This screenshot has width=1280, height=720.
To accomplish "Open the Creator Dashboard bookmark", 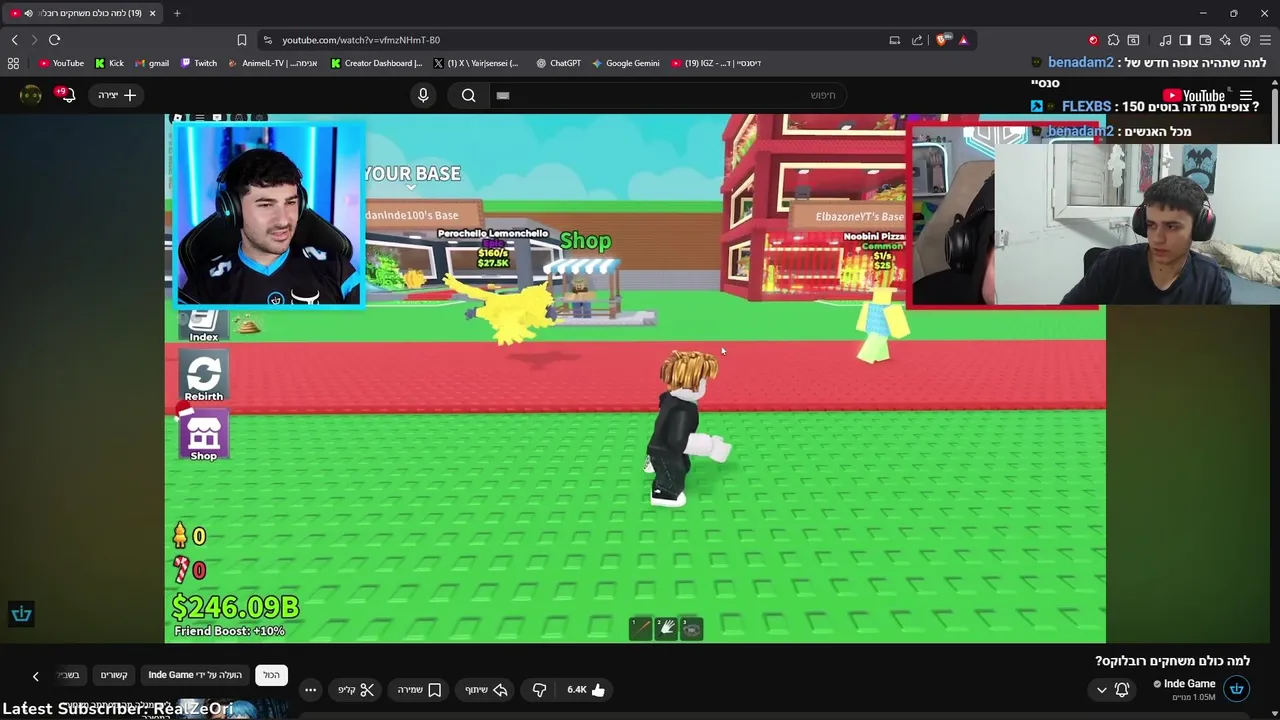I will [377, 63].
